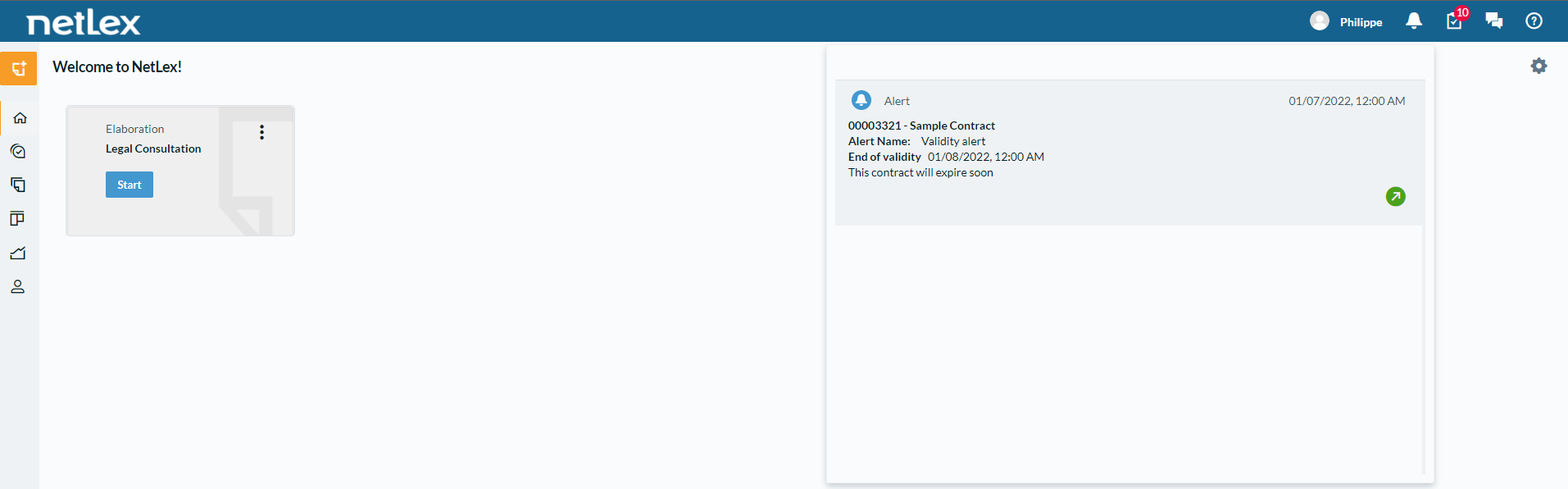Open Philippe user menu
The height and width of the screenshot is (489, 1568).
pyautogui.click(x=1361, y=22)
